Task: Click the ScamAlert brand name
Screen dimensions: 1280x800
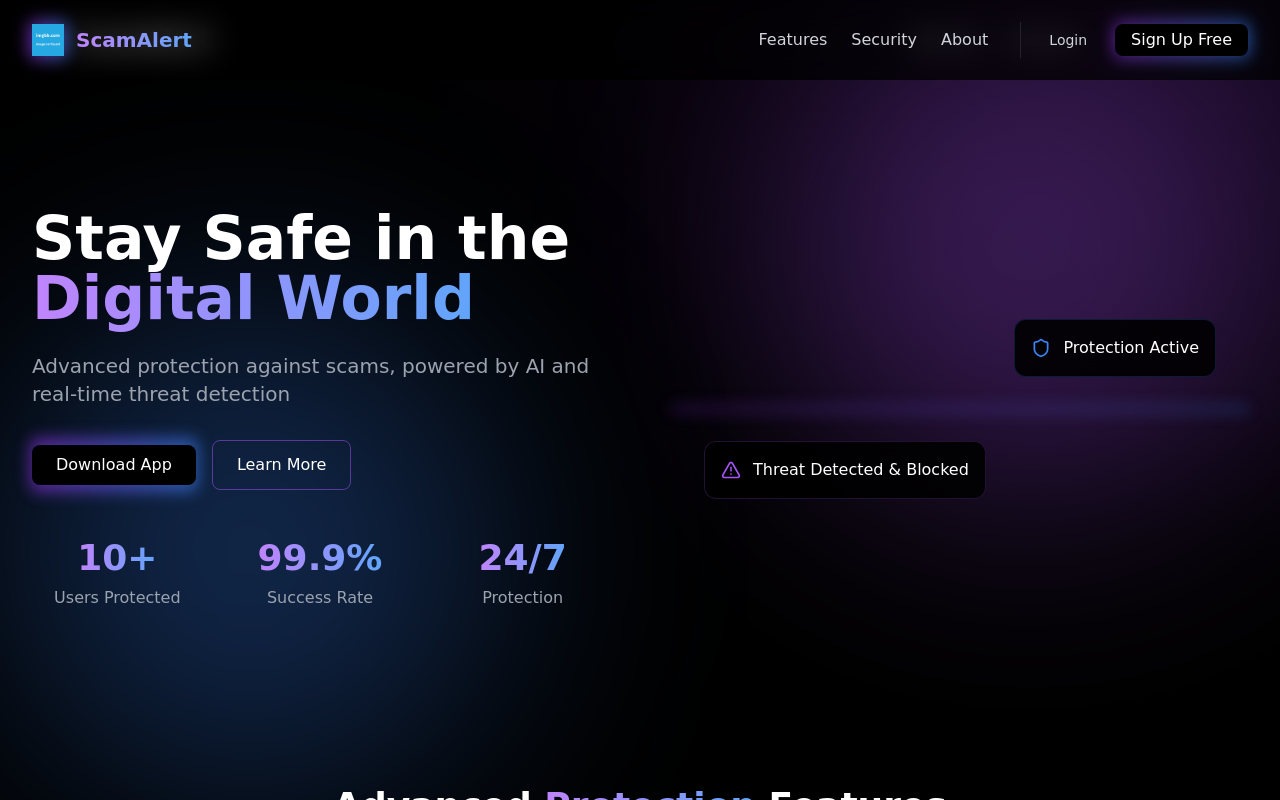Action: [x=134, y=40]
